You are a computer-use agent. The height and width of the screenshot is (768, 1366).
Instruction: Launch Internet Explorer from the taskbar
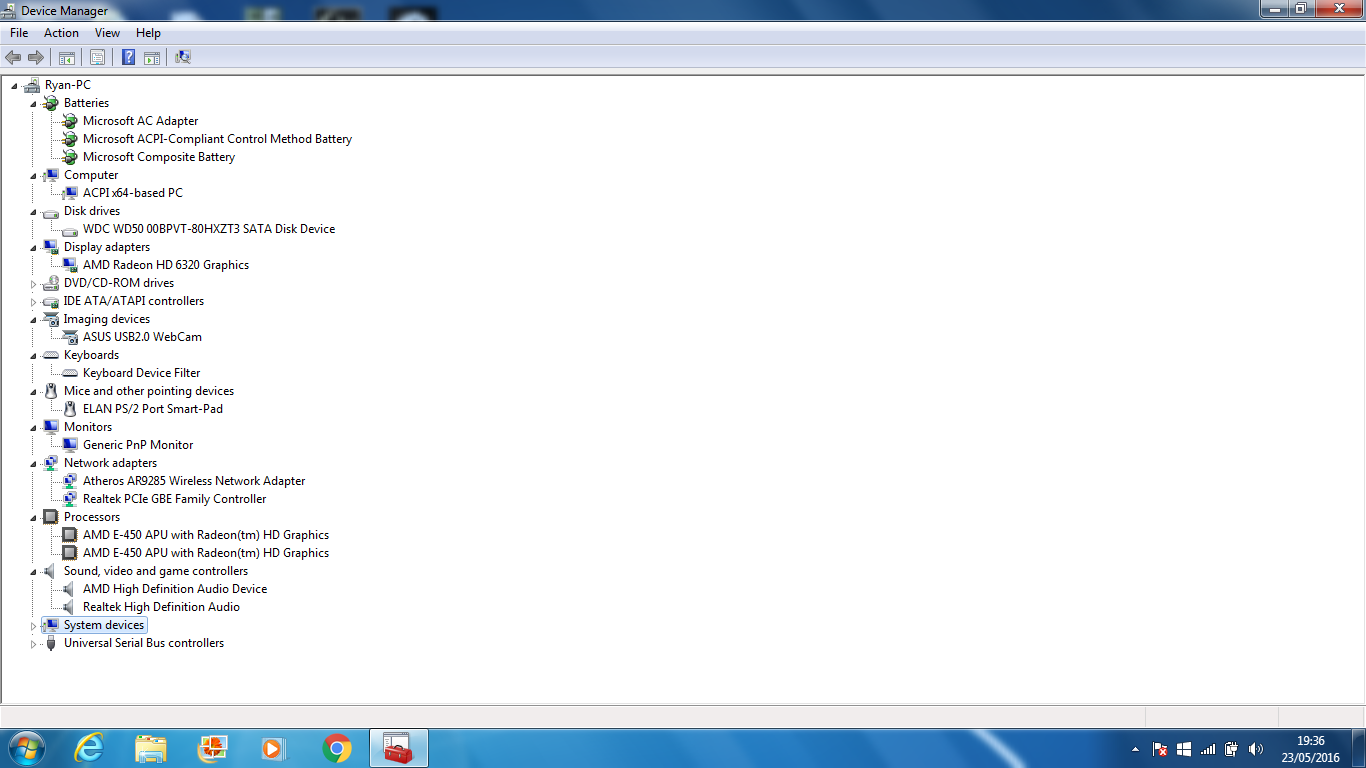point(90,748)
